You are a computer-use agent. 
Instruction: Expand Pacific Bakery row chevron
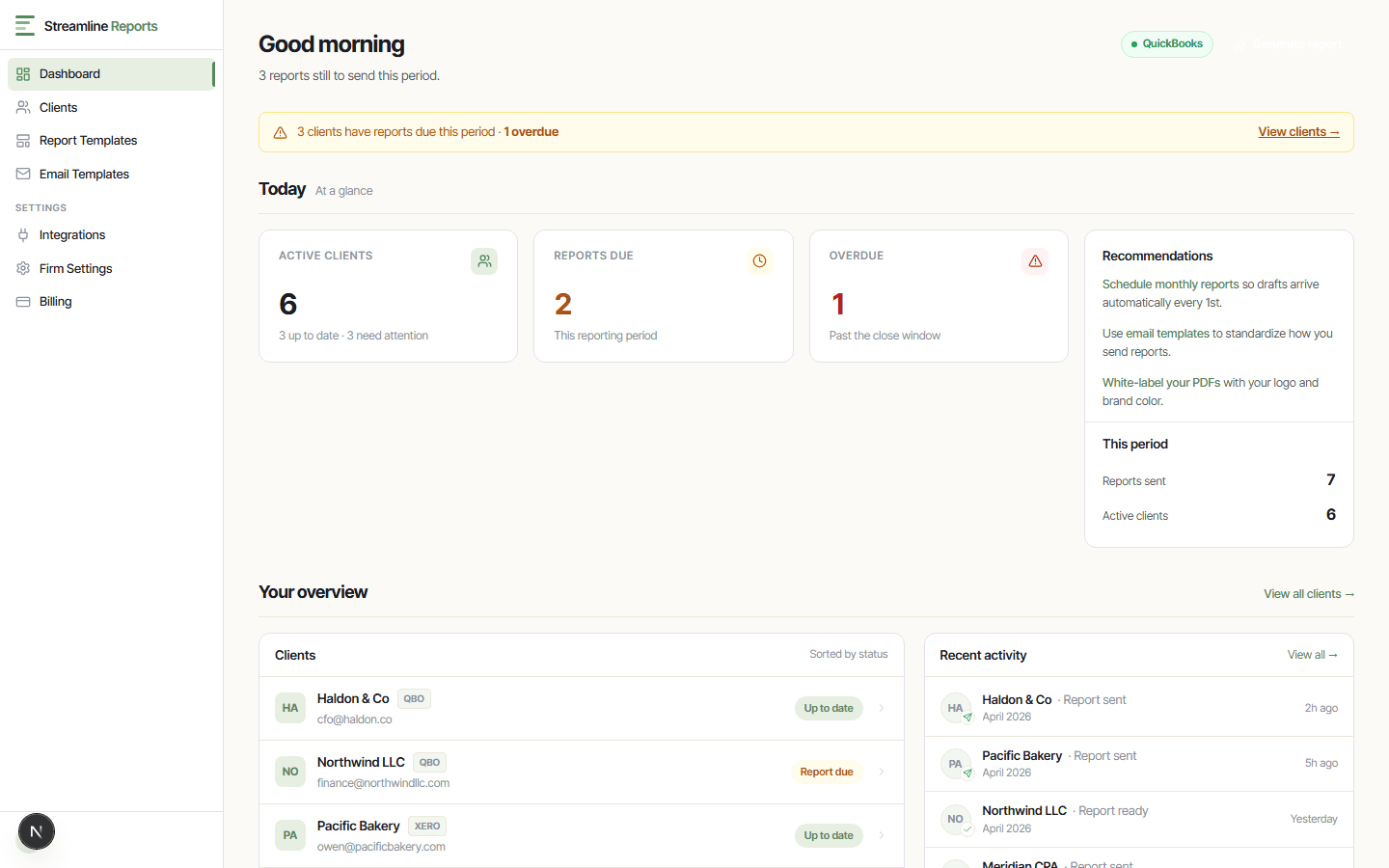[882, 836]
